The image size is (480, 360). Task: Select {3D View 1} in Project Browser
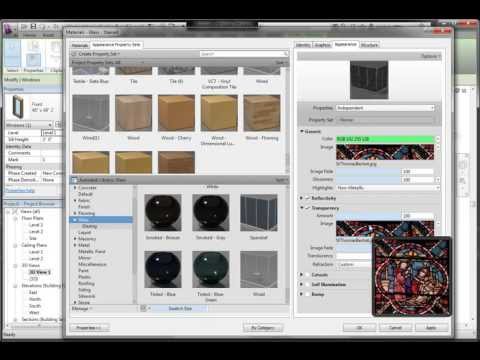pyautogui.click(x=40, y=272)
